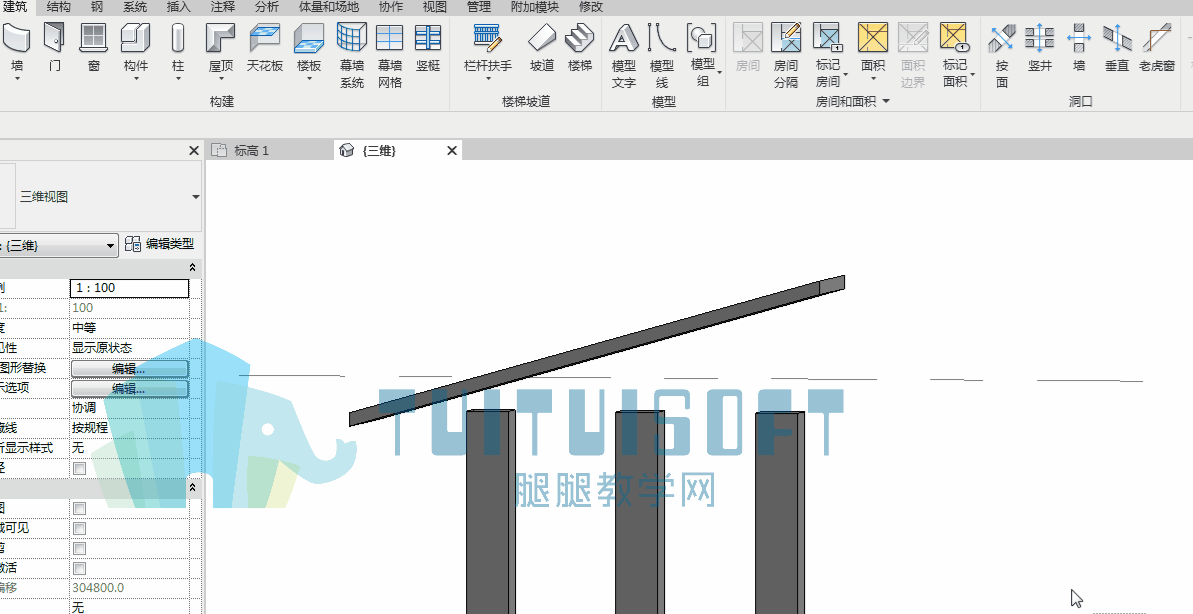Expand the Floor (楼板) dropdown arrow
Screen dimensions: 1193x614
tap(309, 78)
